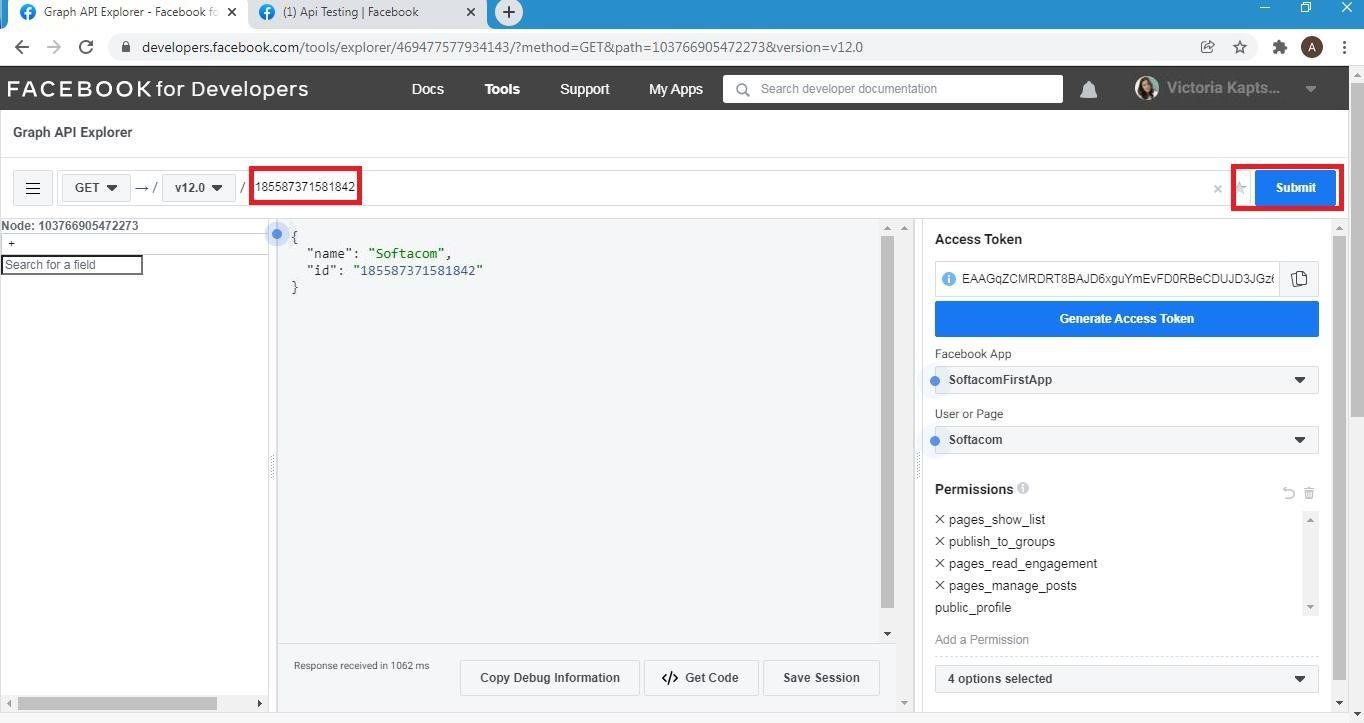The height and width of the screenshot is (723, 1364).
Task: Open the GET method dropdown
Action: click(96, 188)
